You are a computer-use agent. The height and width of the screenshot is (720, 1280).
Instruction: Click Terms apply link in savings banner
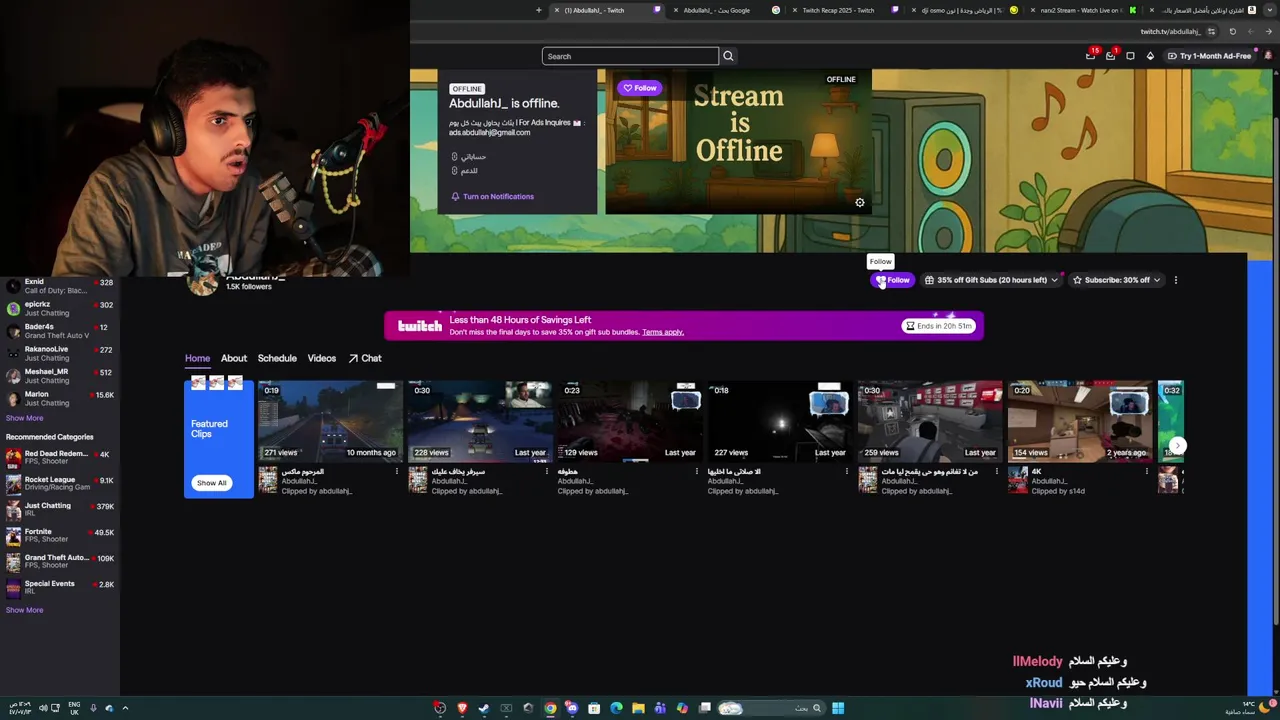[663, 332]
